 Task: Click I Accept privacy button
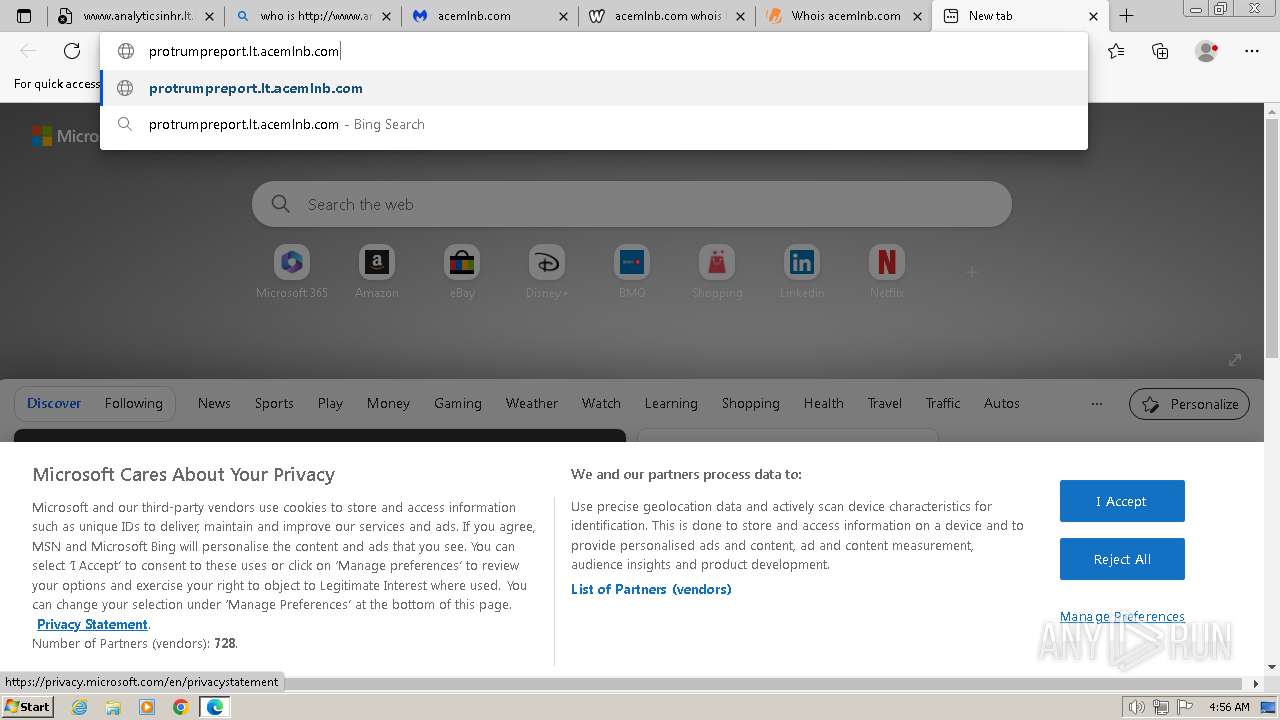coord(1122,501)
